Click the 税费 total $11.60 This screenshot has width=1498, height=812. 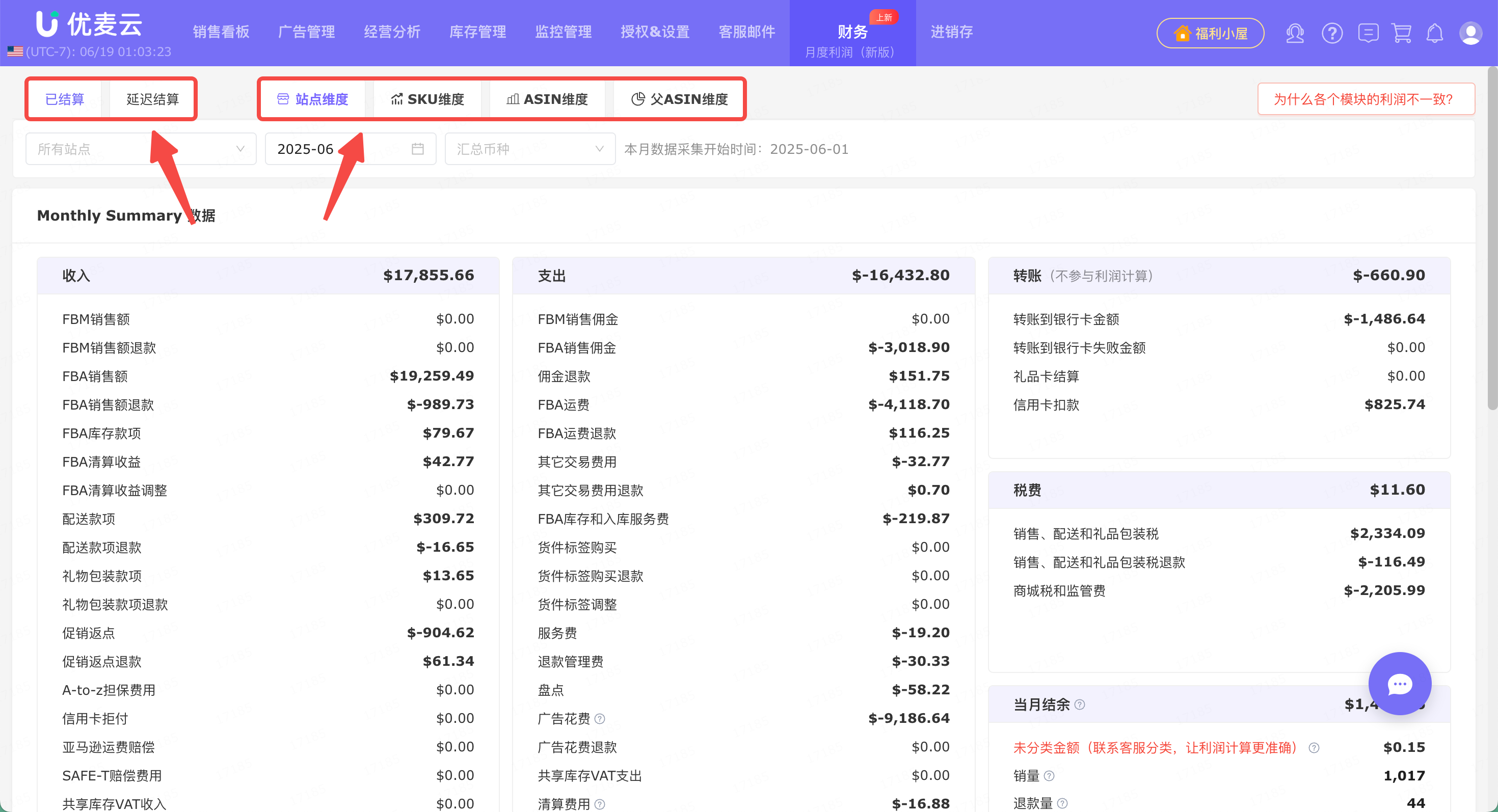[x=1398, y=490]
